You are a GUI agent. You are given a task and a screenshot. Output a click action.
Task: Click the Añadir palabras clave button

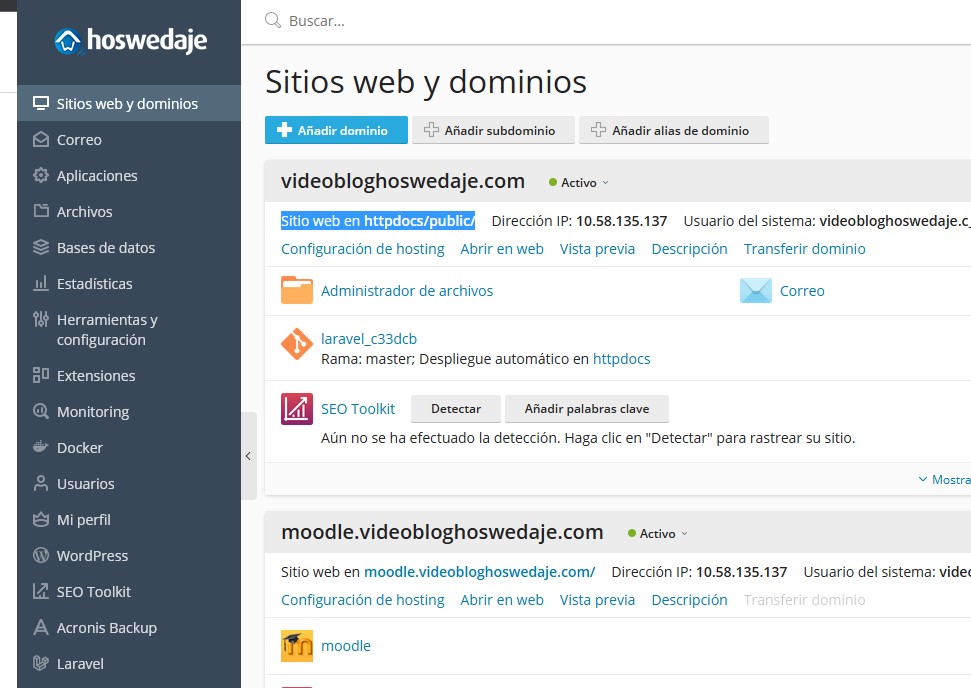587,409
